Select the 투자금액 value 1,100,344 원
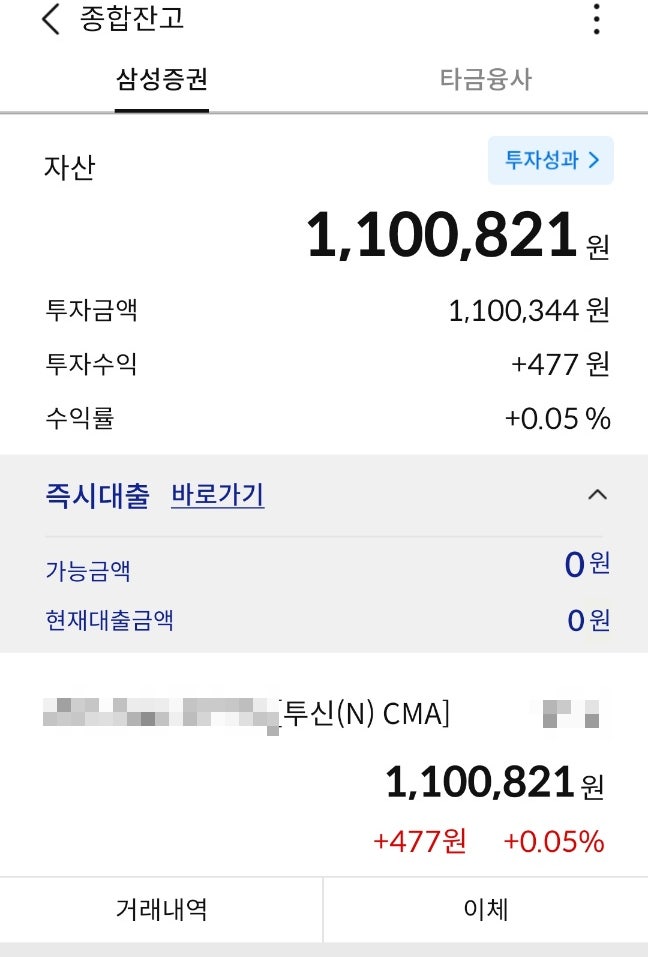 529,311
